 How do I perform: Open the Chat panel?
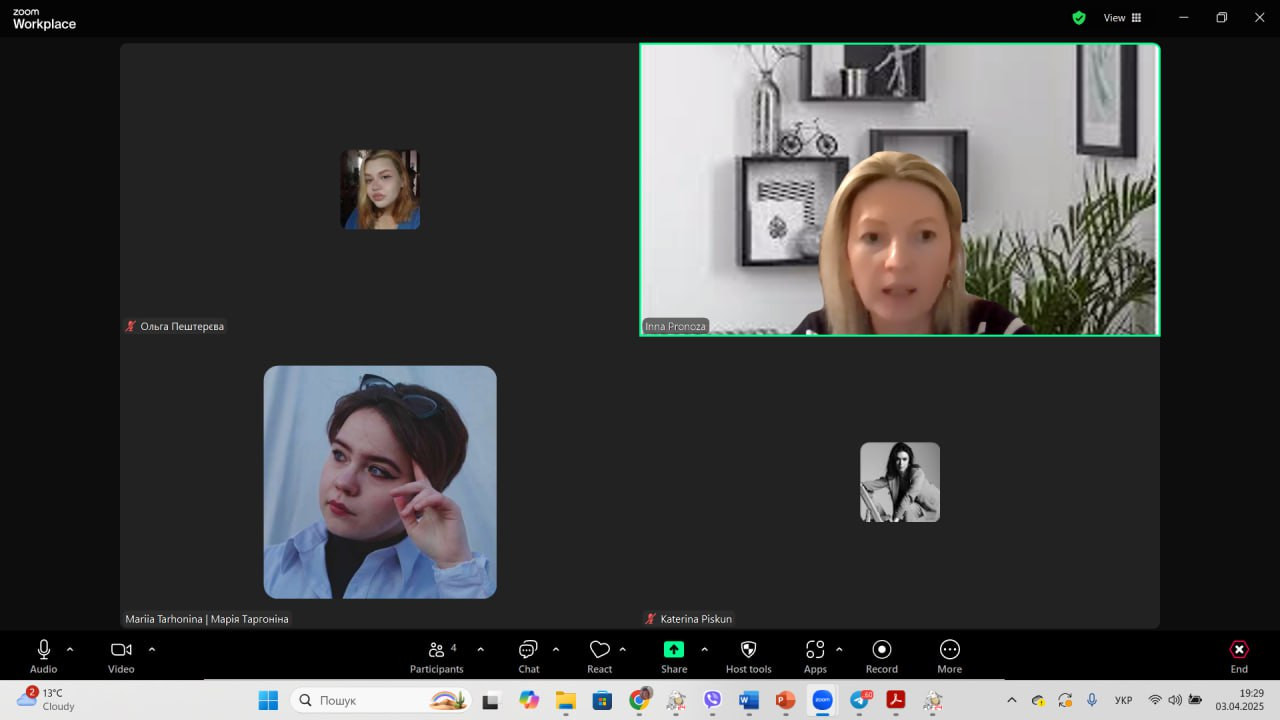[x=528, y=656]
